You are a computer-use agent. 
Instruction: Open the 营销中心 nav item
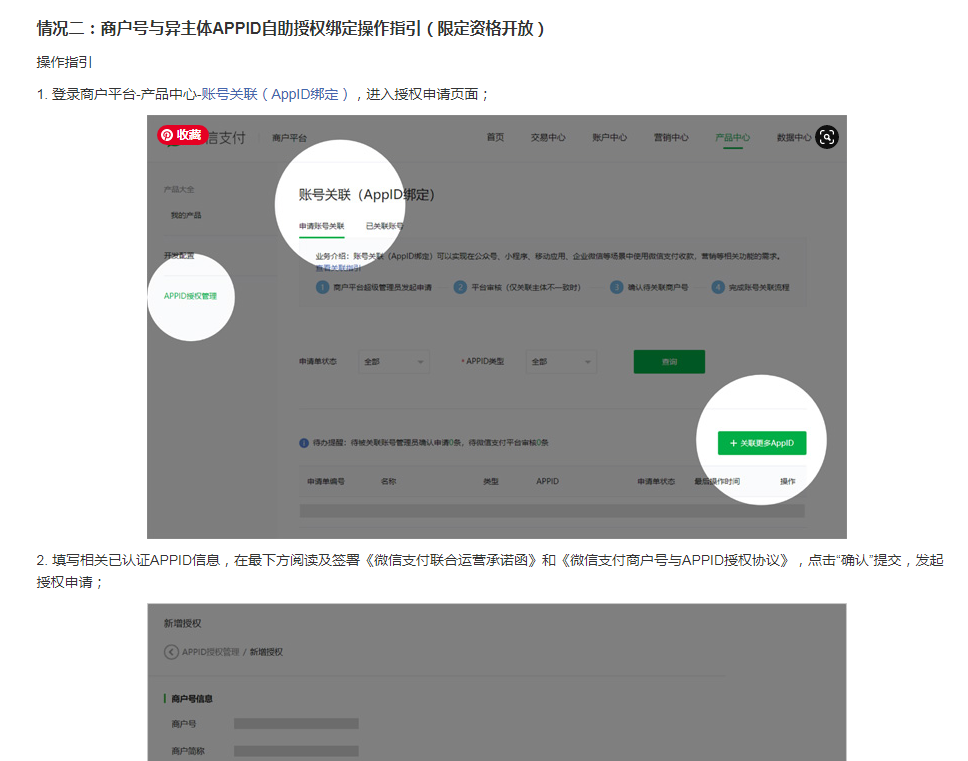(671, 137)
